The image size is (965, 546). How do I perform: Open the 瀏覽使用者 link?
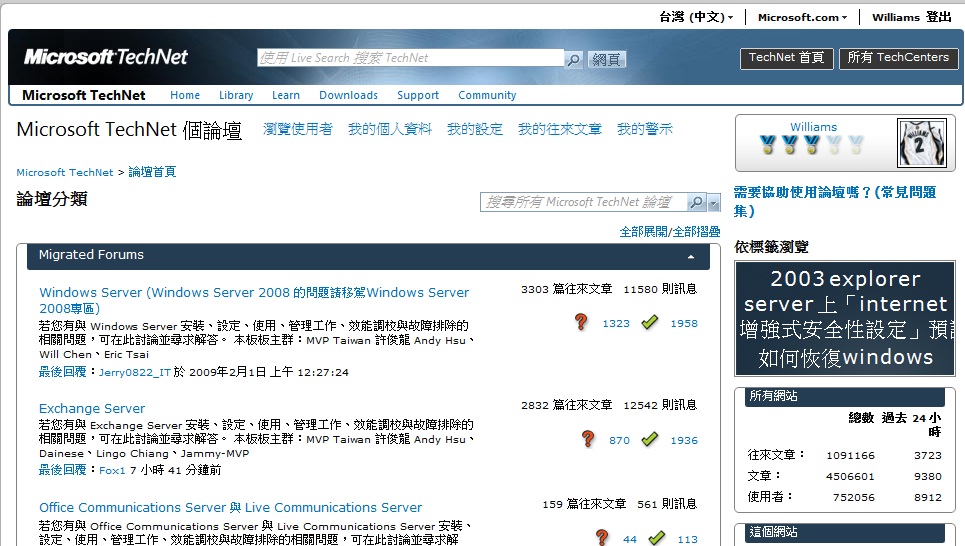click(298, 129)
